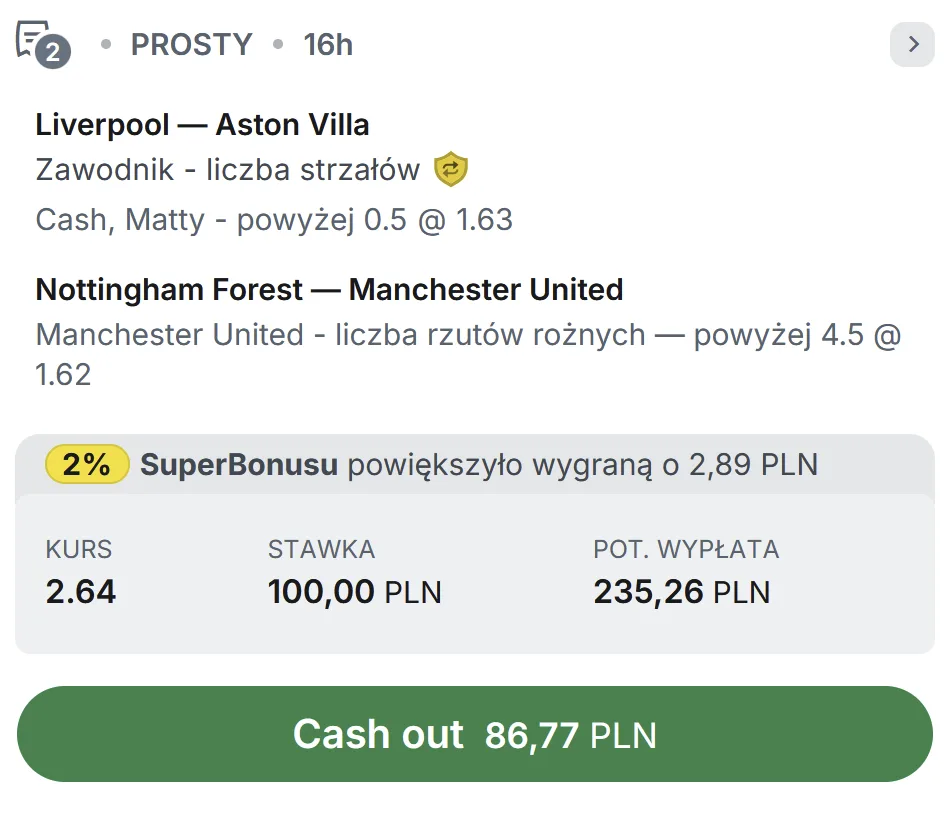This screenshot has height=816, width=950.
Task: Open the bet slip icon showing counter 2
Action: (38, 42)
